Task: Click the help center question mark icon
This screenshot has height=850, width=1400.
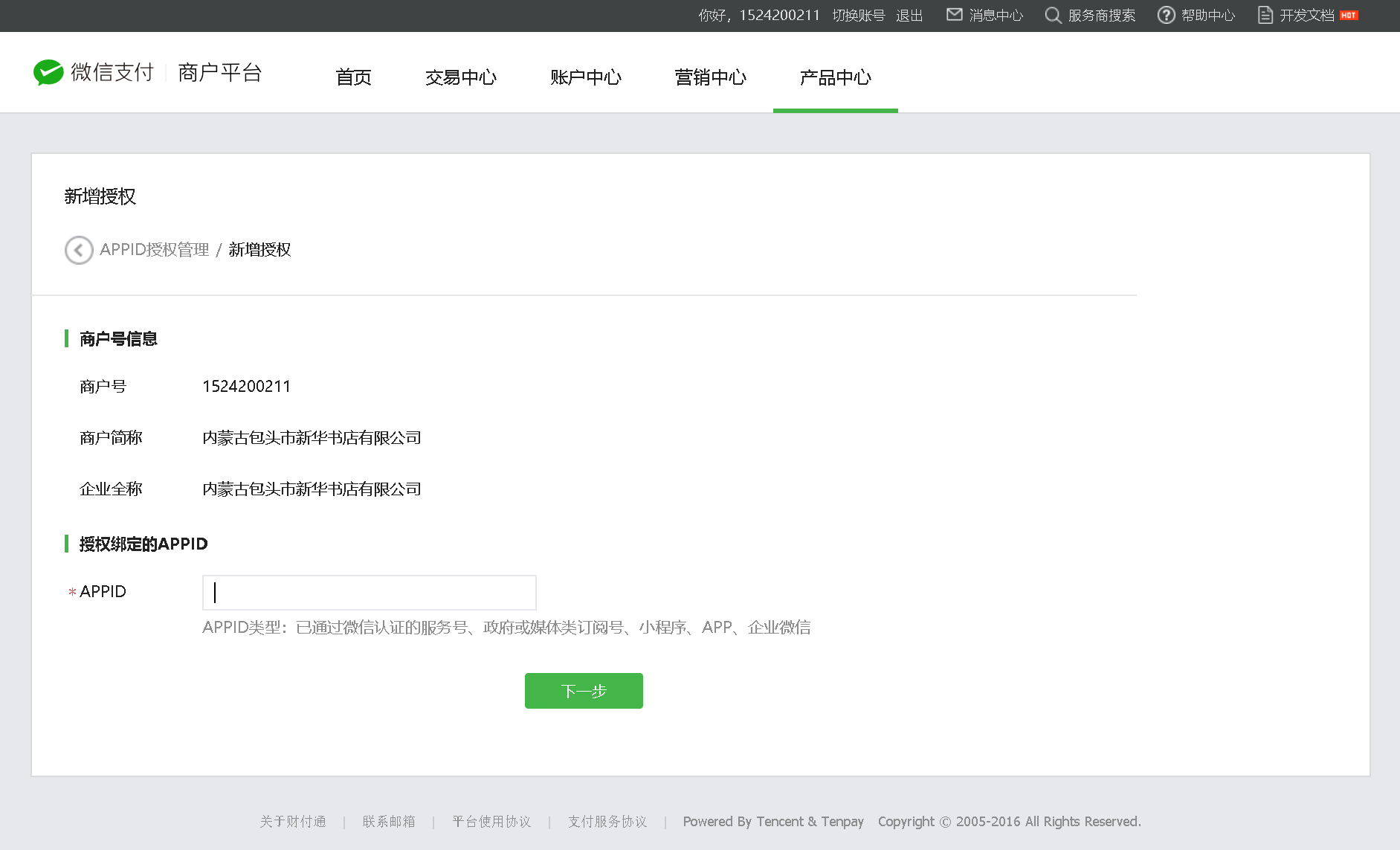Action: (1166, 15)
